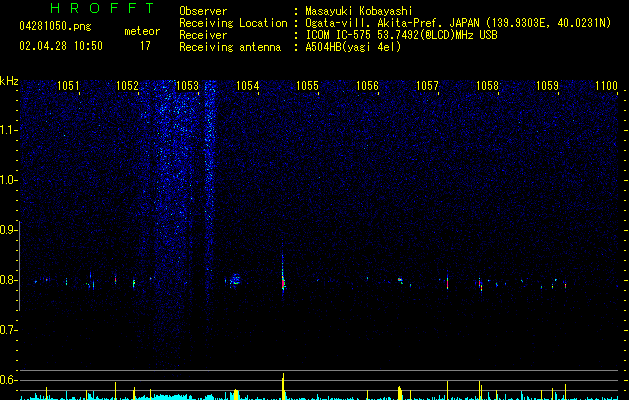Screen dimensions: 629x400
Task: Click the Receiving antenna field label
Action: coord(230,47)
